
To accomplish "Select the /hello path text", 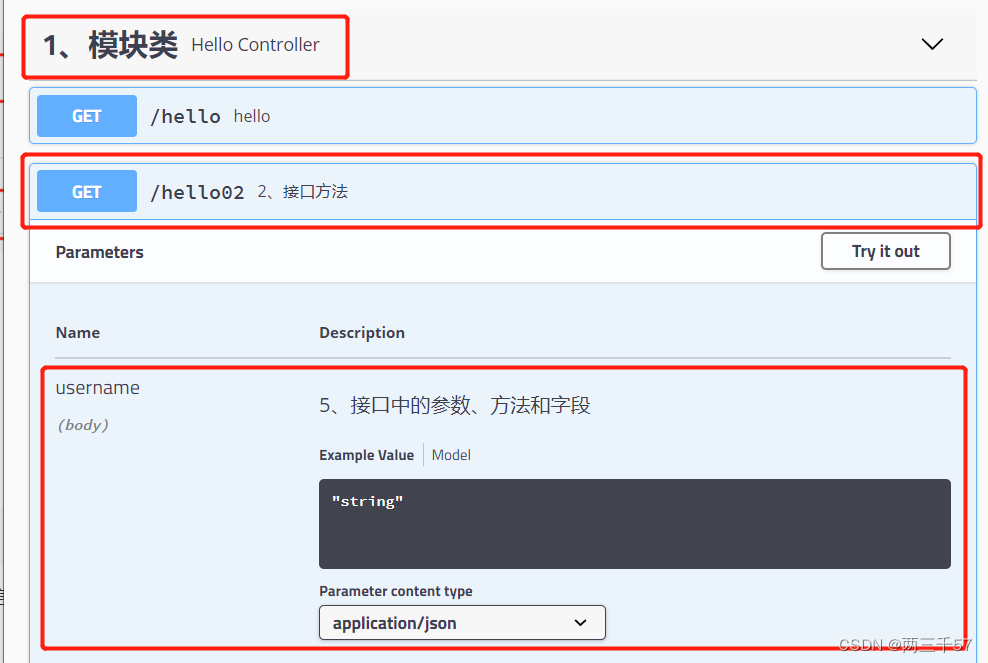I will click(x=185, y=117).
